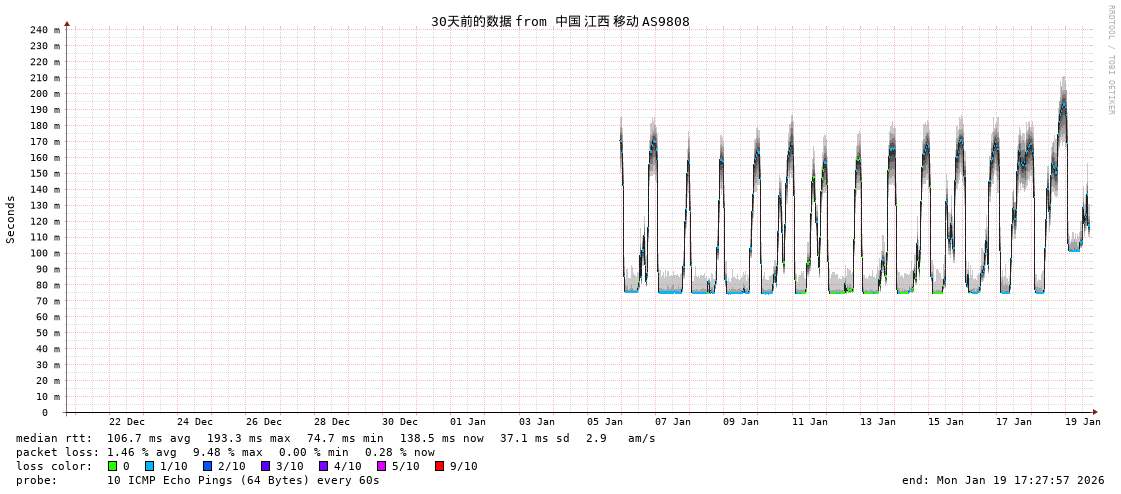This screenshot has height=494, width=1121.
Task: Click the magenta 5/10 loss color swatch
Action: tap(381, 466)
